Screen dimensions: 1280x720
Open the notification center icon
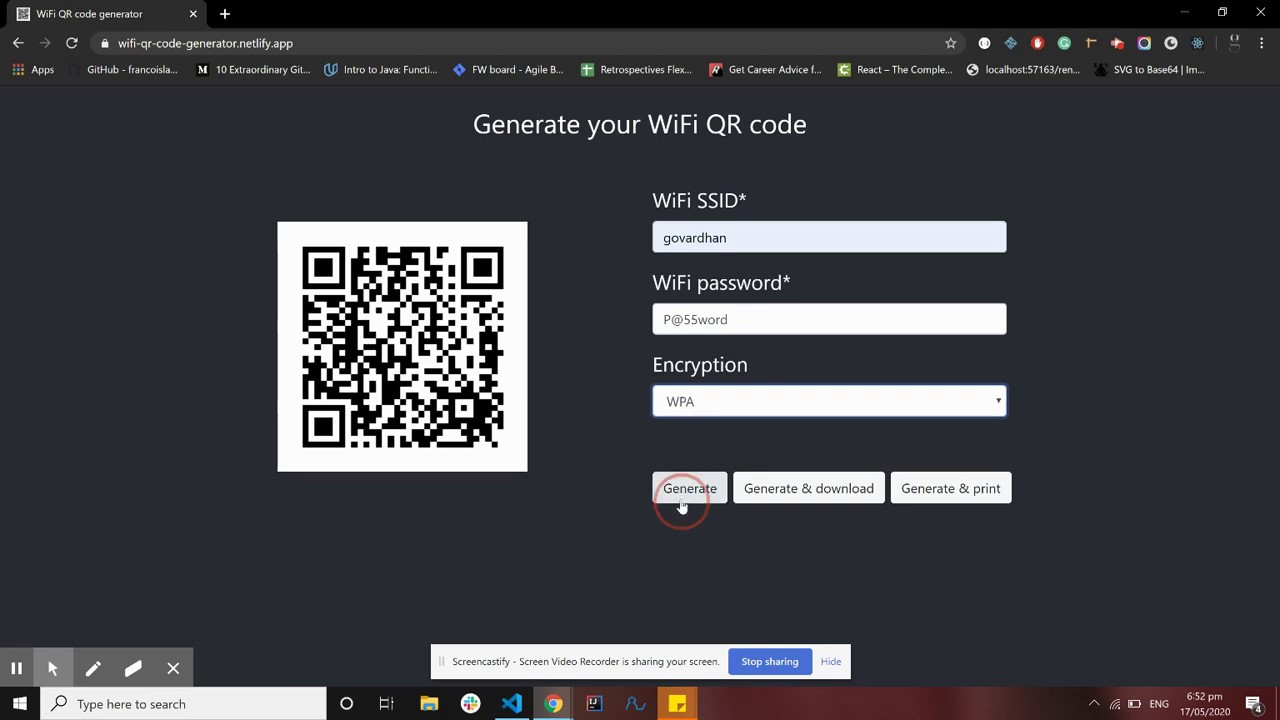[1254, 704]
